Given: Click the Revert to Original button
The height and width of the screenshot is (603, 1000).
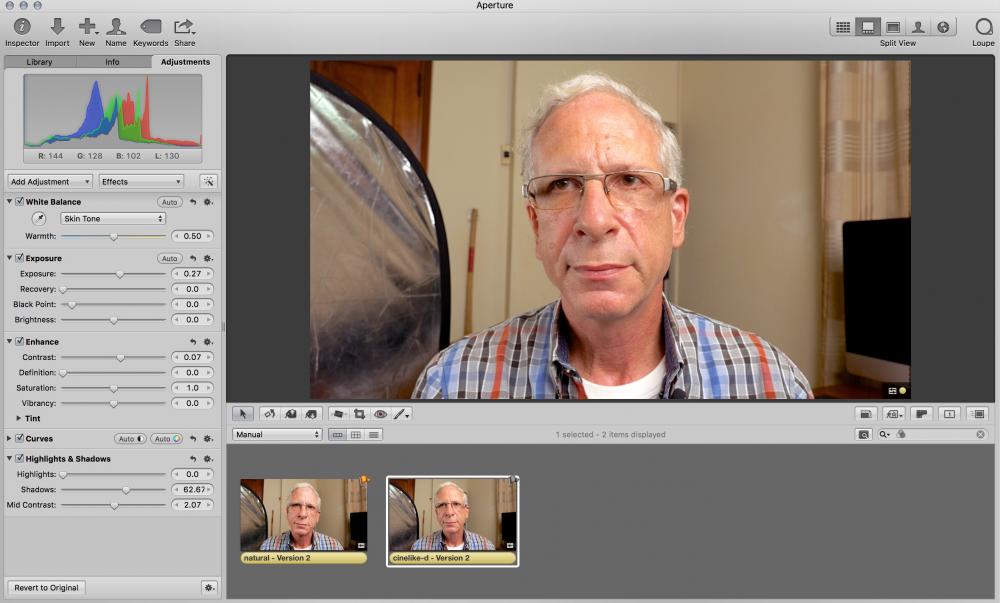Looking at the screenshot, I should point(47,588).
